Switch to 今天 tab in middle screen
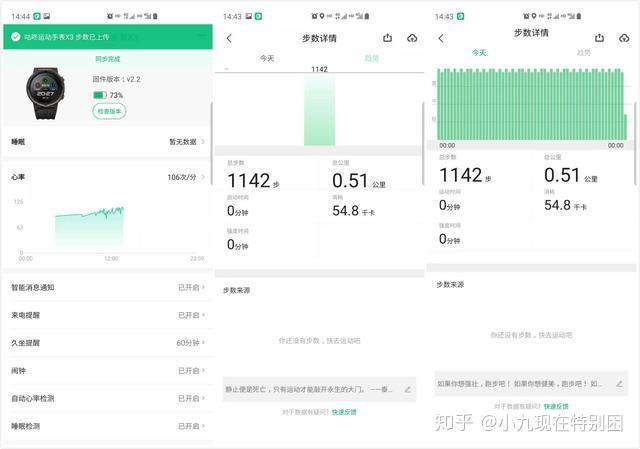 pyautogui.click(x=267, y=58)
